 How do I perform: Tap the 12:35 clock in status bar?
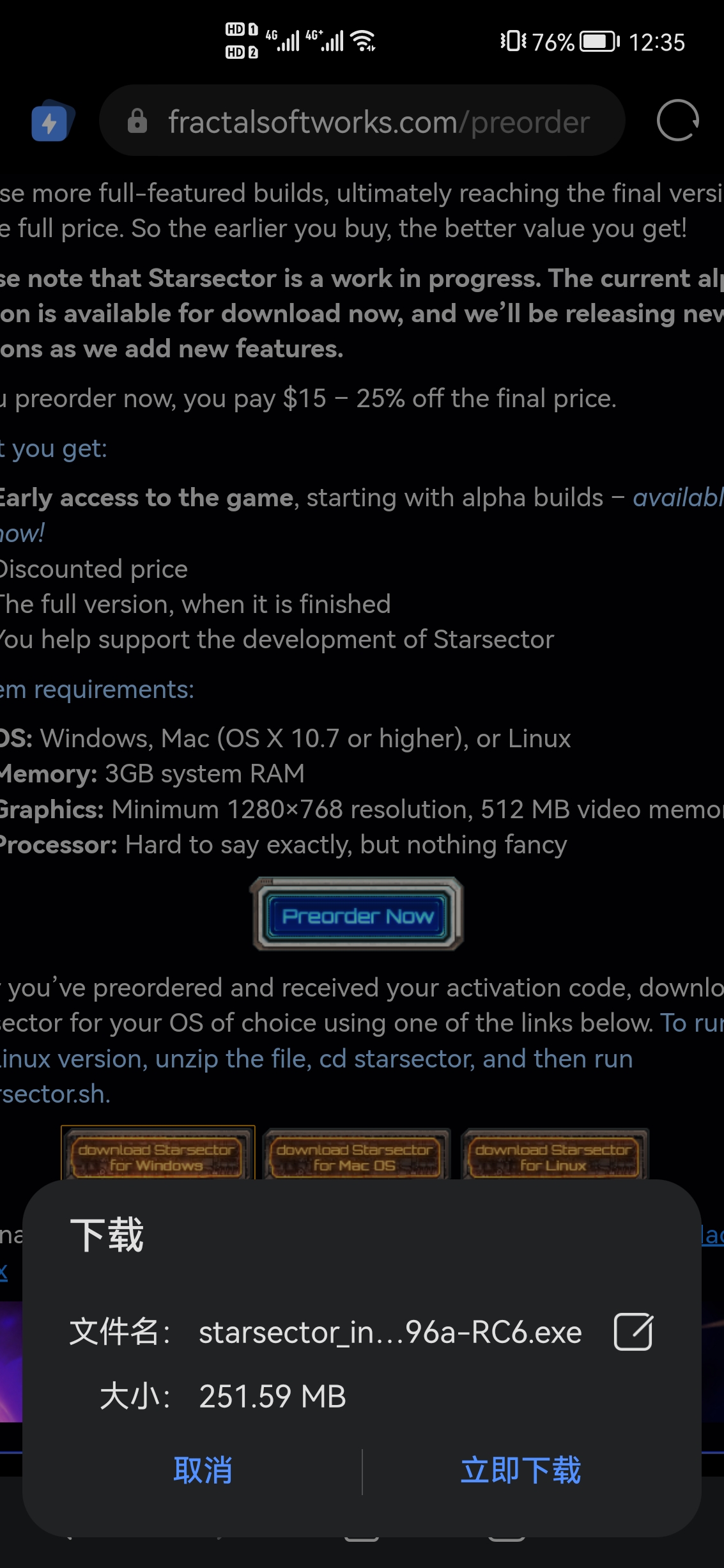[656, 42]
